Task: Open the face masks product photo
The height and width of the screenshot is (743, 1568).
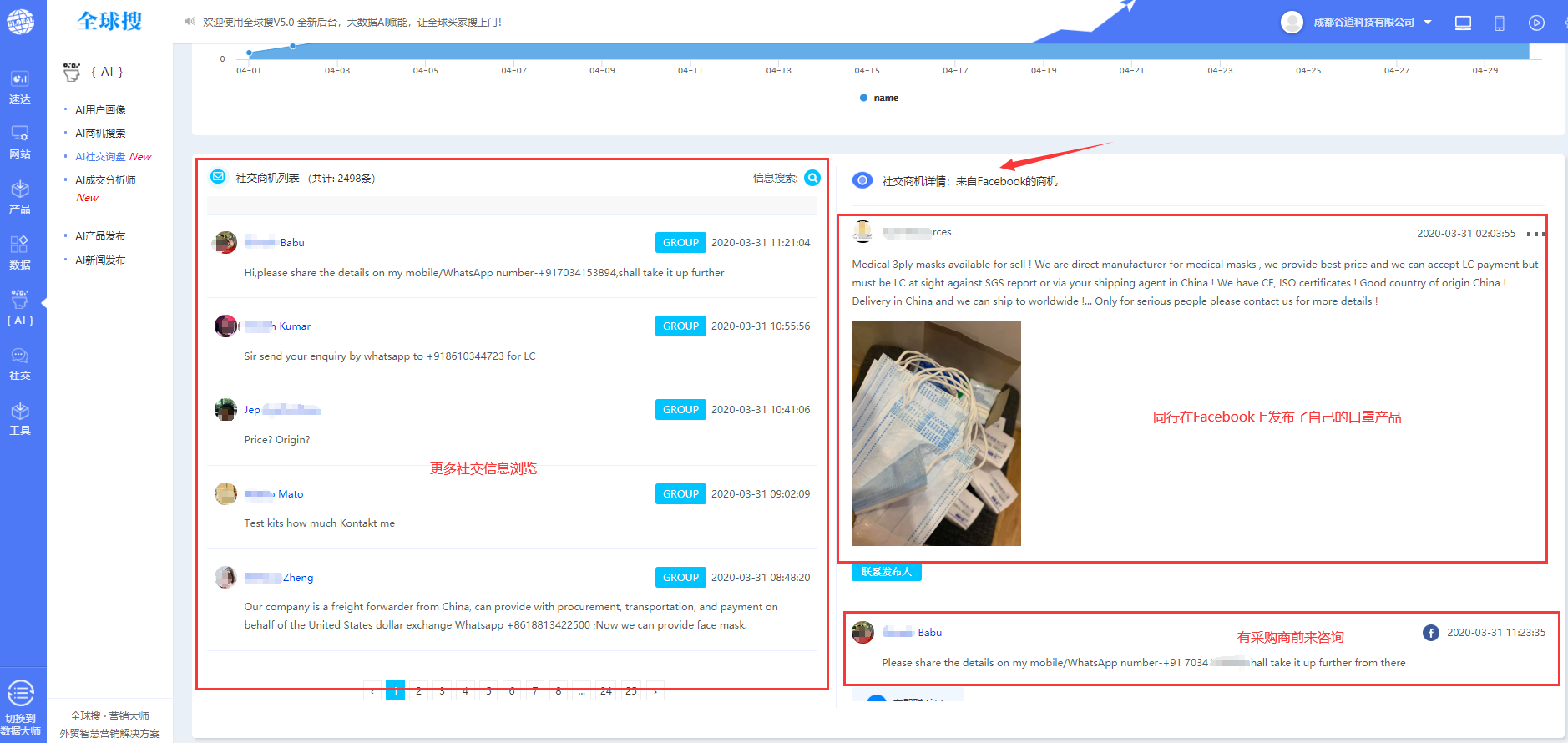Action: click(936, 433)
